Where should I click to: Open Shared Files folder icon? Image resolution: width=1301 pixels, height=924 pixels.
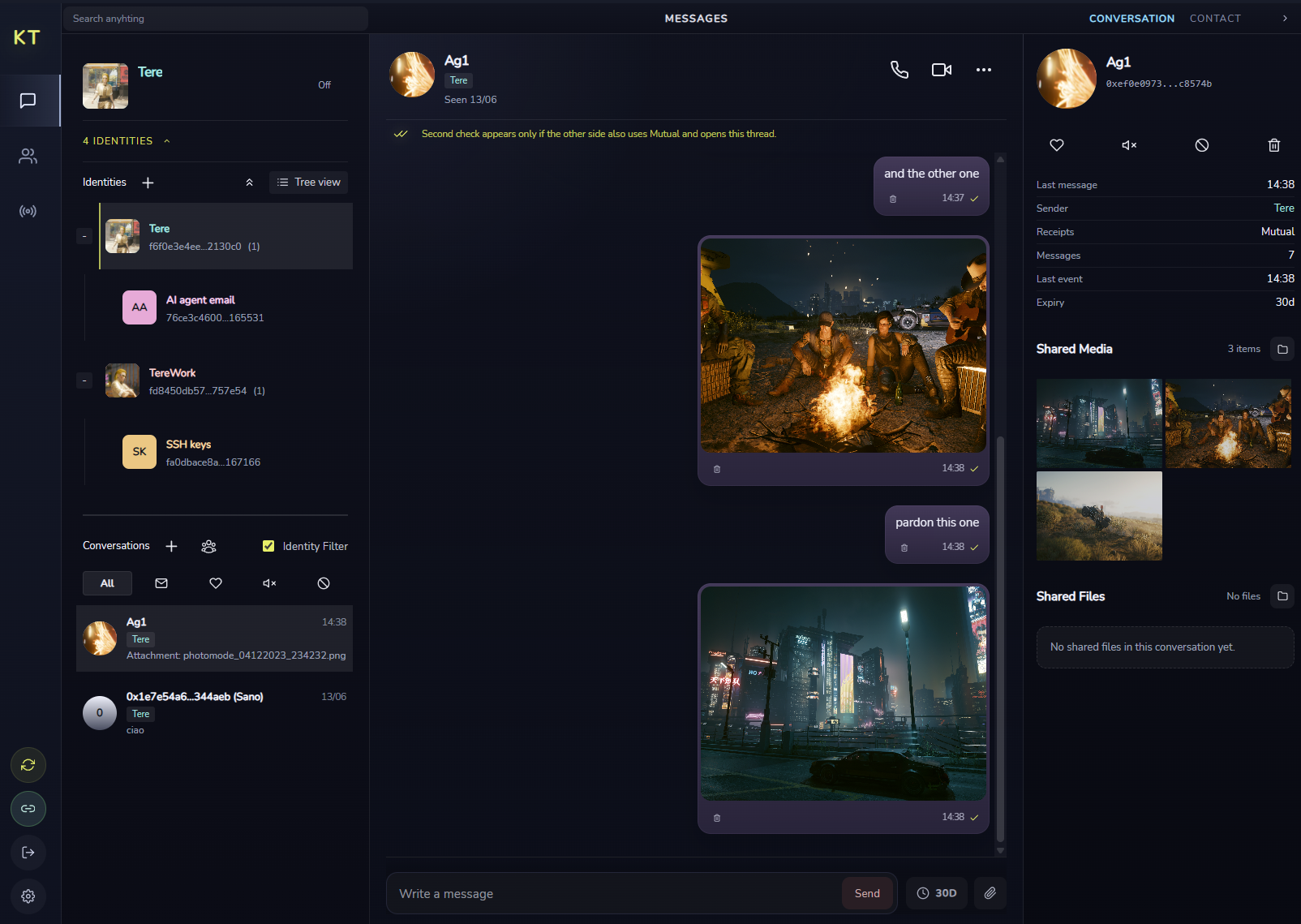point(1282,596)
